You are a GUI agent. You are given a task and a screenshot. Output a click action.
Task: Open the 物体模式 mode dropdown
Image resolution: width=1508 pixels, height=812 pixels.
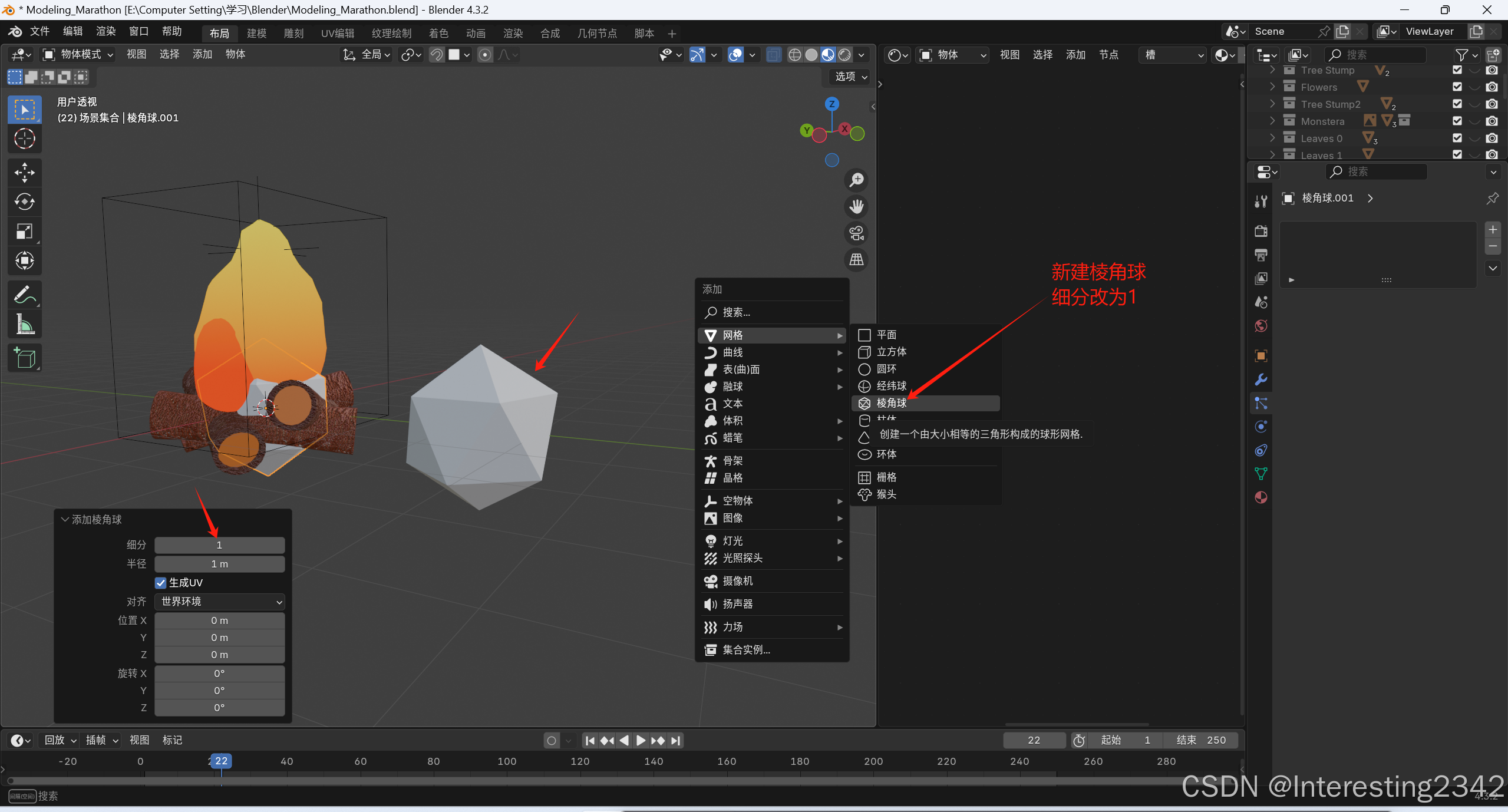tap(77, 55)
